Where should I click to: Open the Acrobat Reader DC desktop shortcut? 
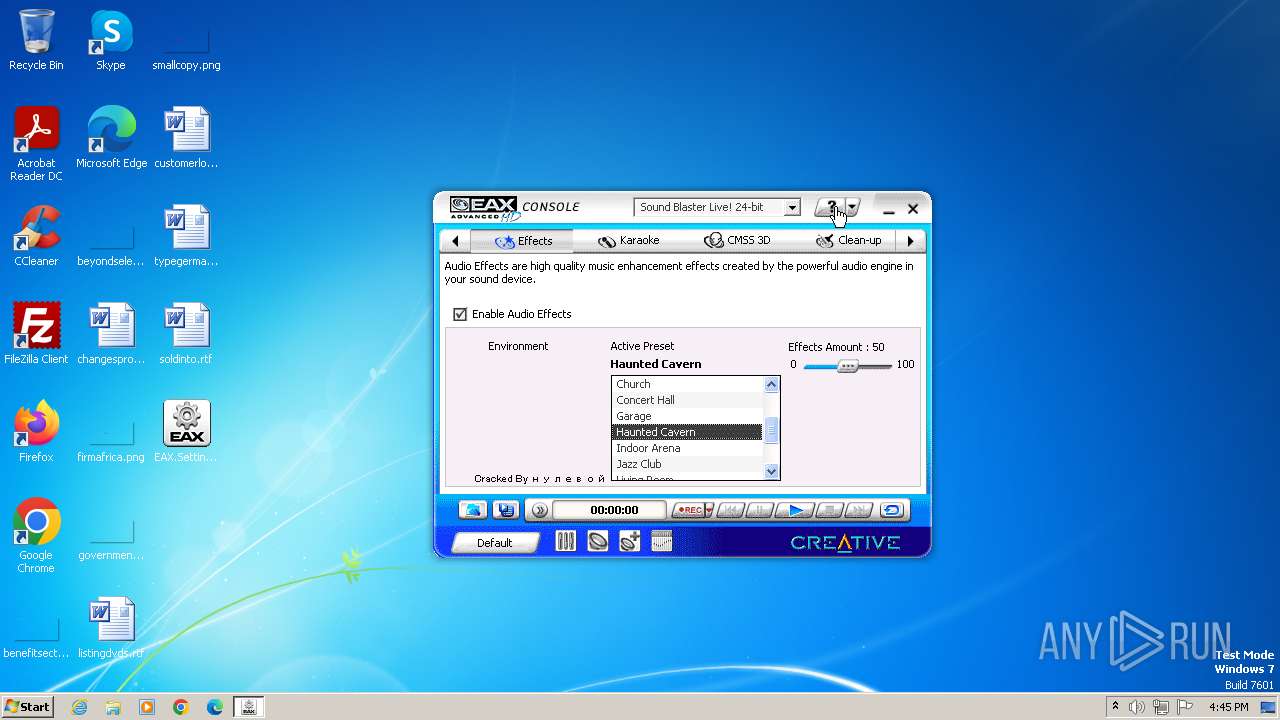(x=36, y=144)
